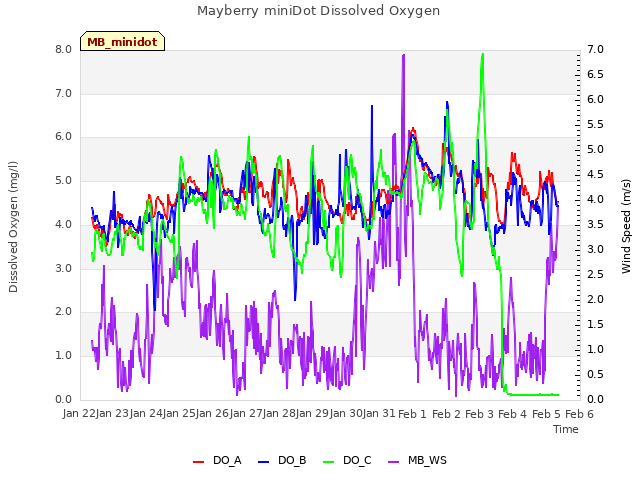Click the blue DO_B spike near Jan 31
Viewport: 640px width, 480px height.
(x=372, y=106)
